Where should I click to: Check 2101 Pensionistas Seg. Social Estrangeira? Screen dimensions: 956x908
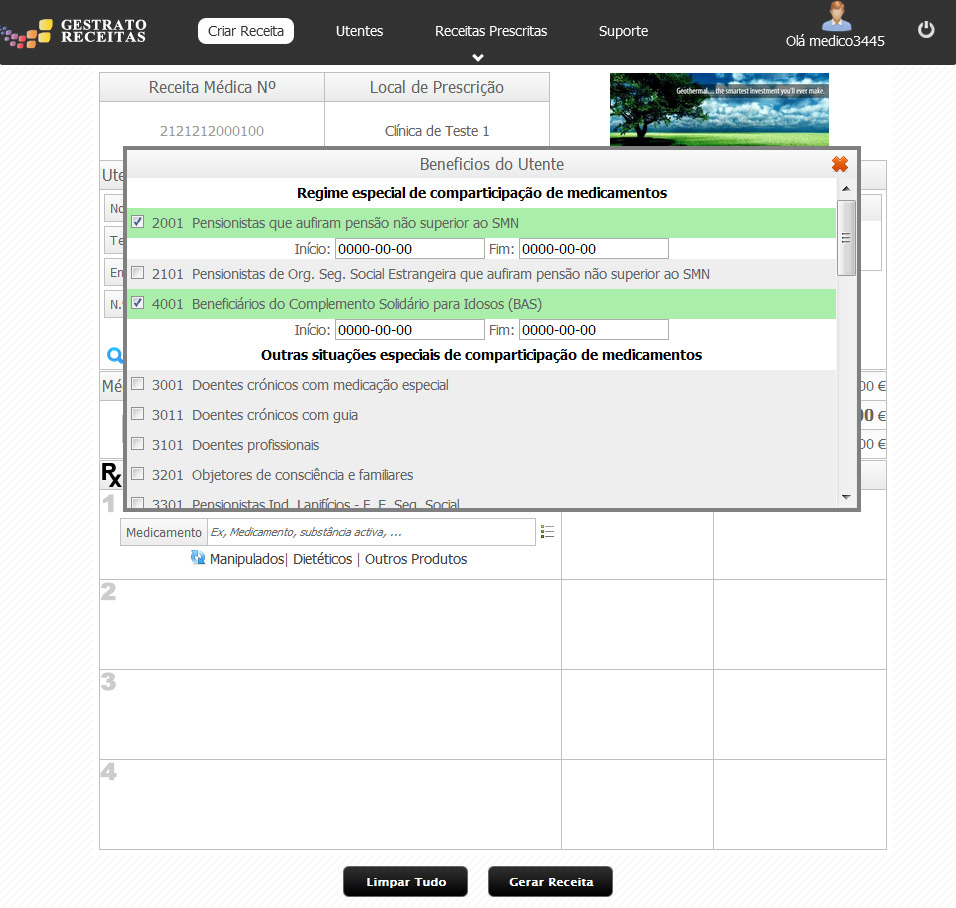[138, 272]
